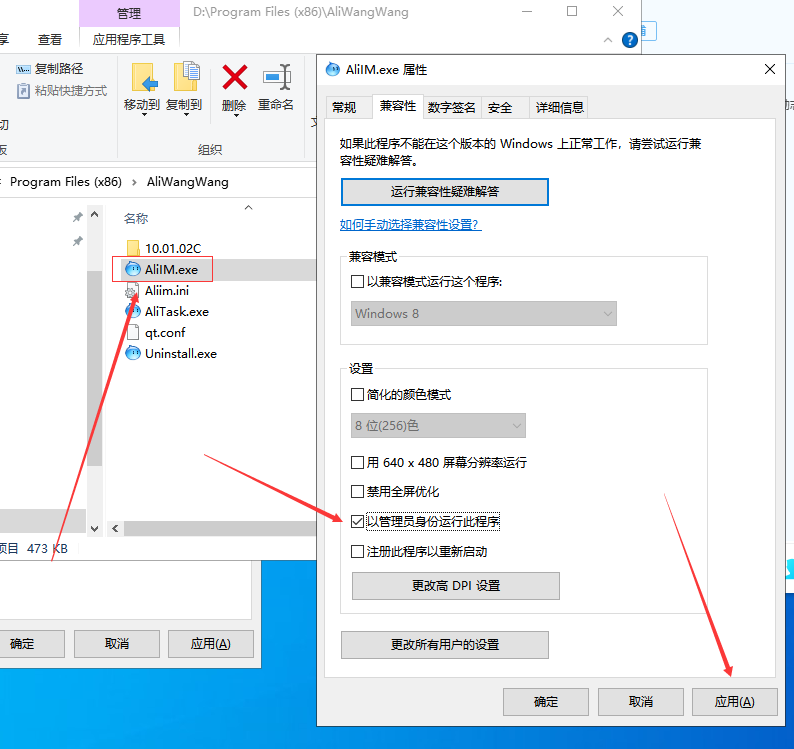Click OK (确定) in AliIM.exe properties

pyautogui.click(x=546, y=702)
